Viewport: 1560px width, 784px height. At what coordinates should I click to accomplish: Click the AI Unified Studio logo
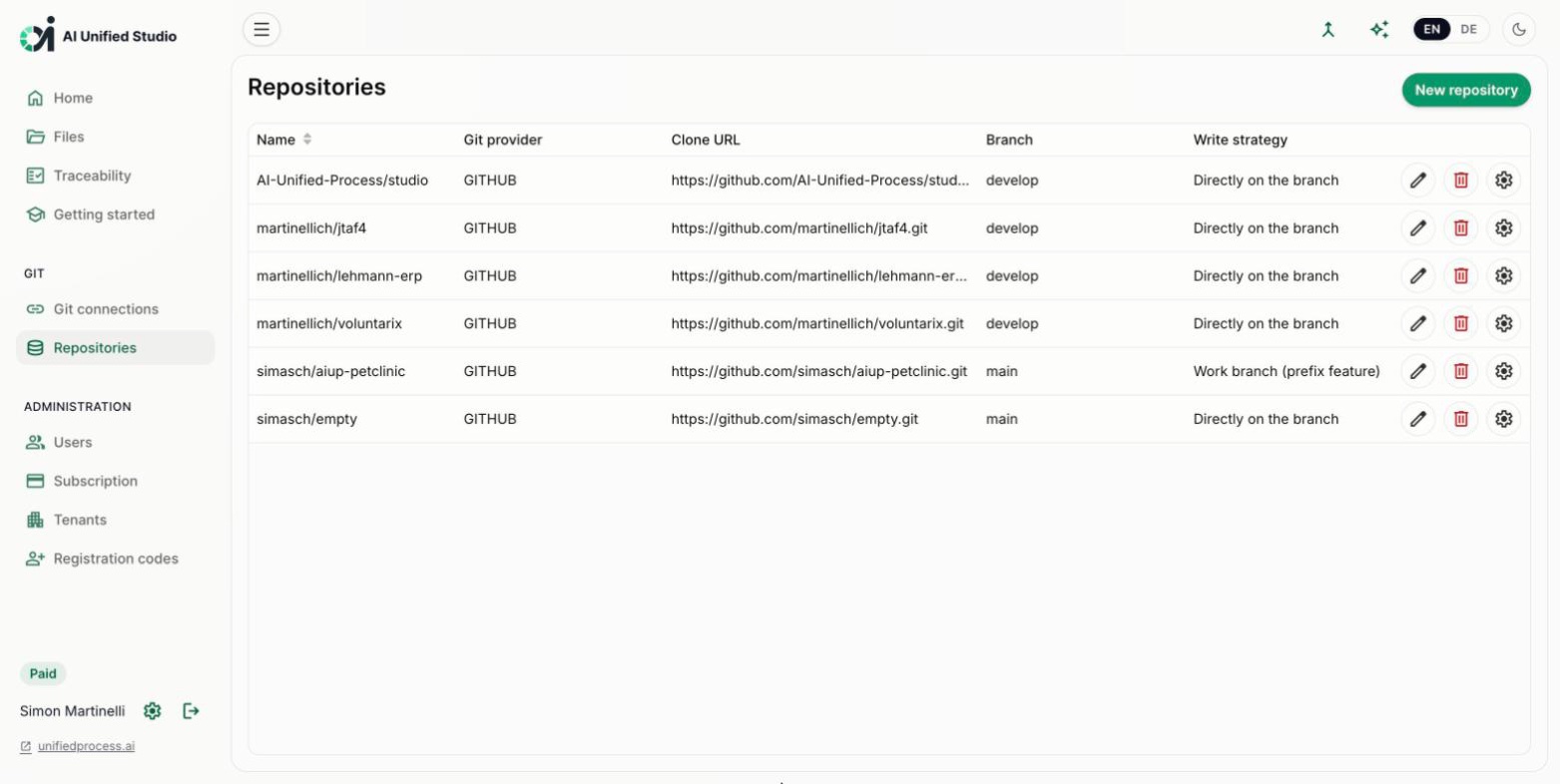pos(98,35)
